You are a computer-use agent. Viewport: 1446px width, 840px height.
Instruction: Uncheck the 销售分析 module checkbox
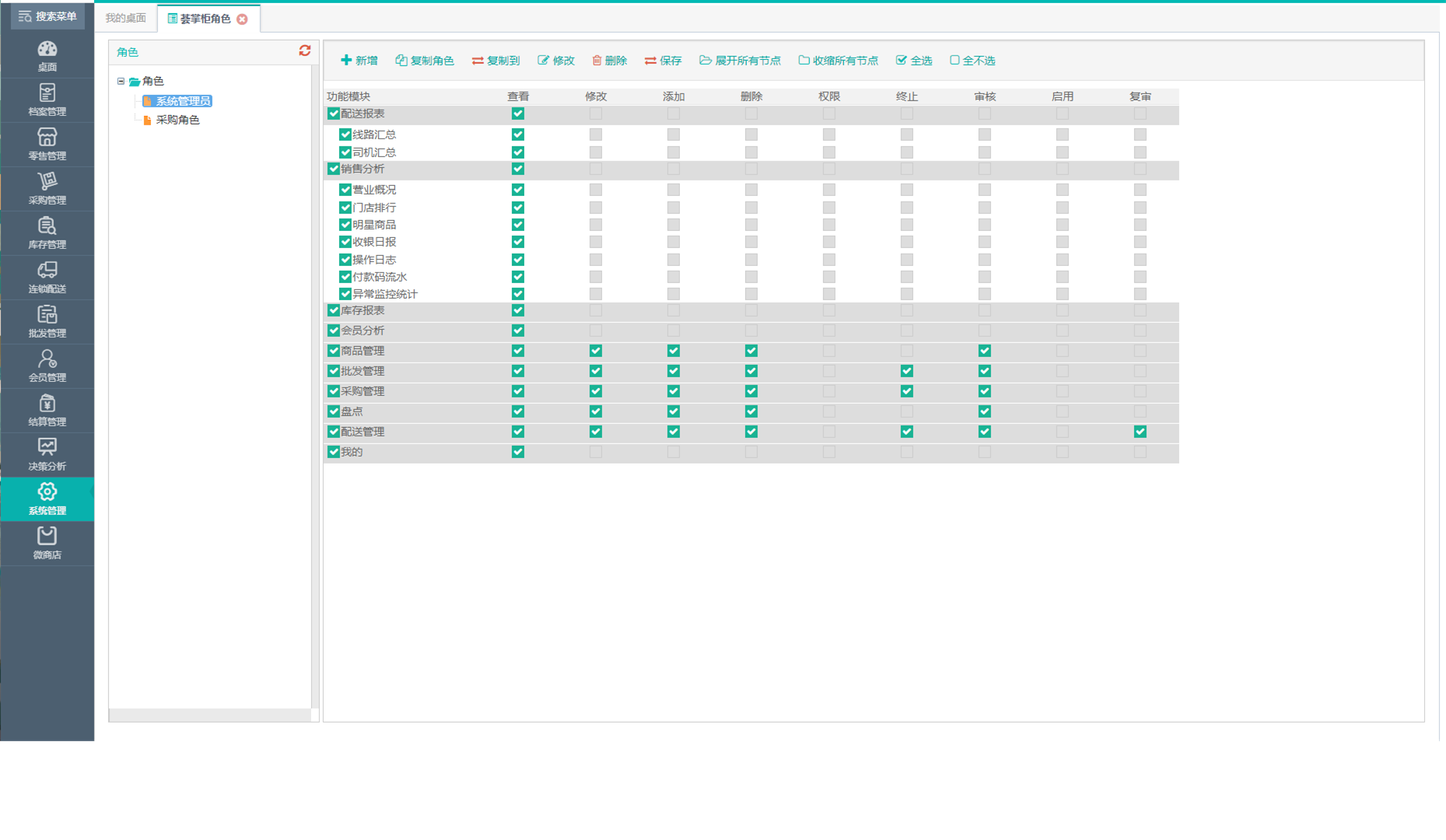coord(334,169)
